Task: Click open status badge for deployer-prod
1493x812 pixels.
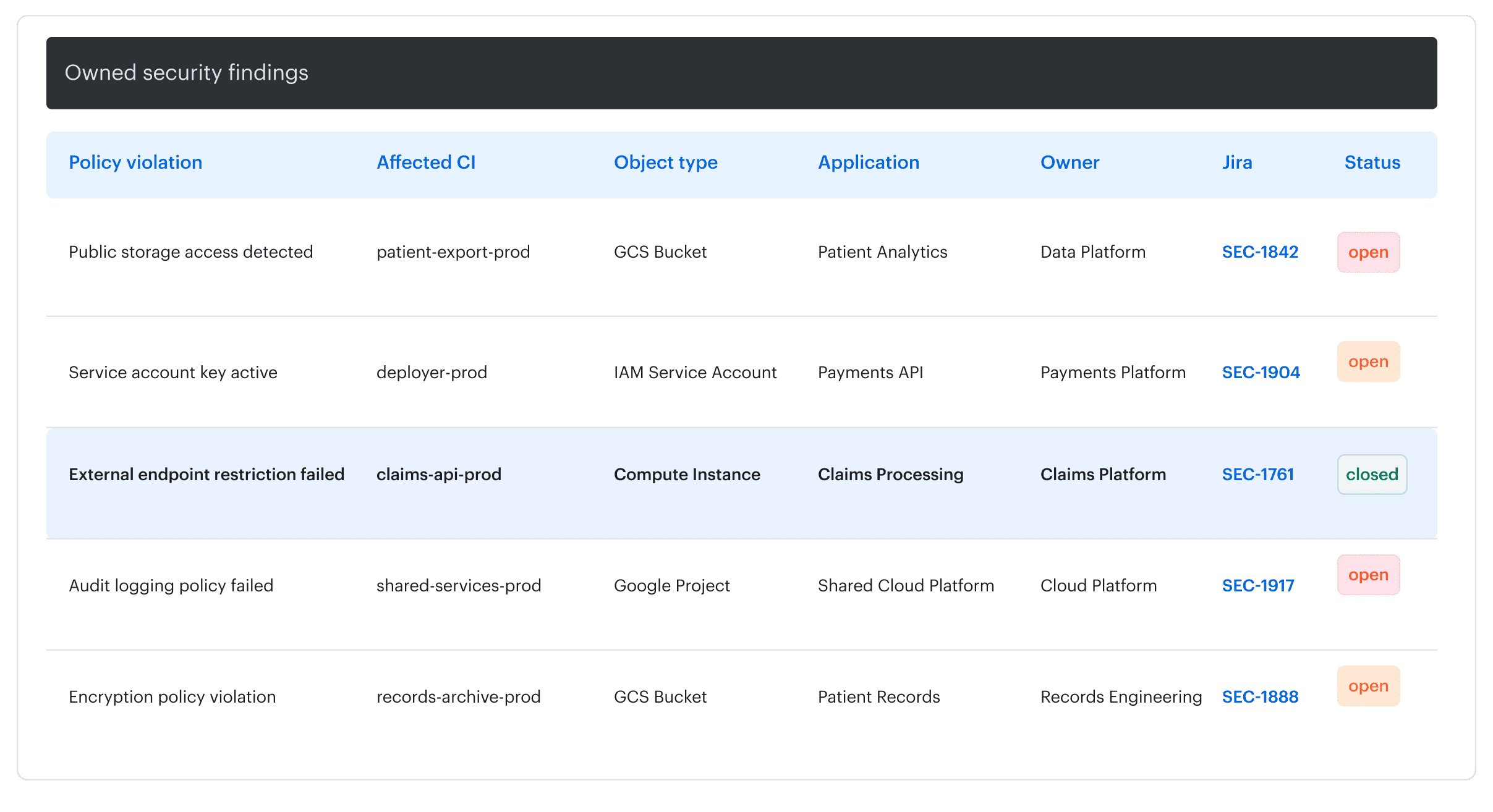Action: [1369, 362]
